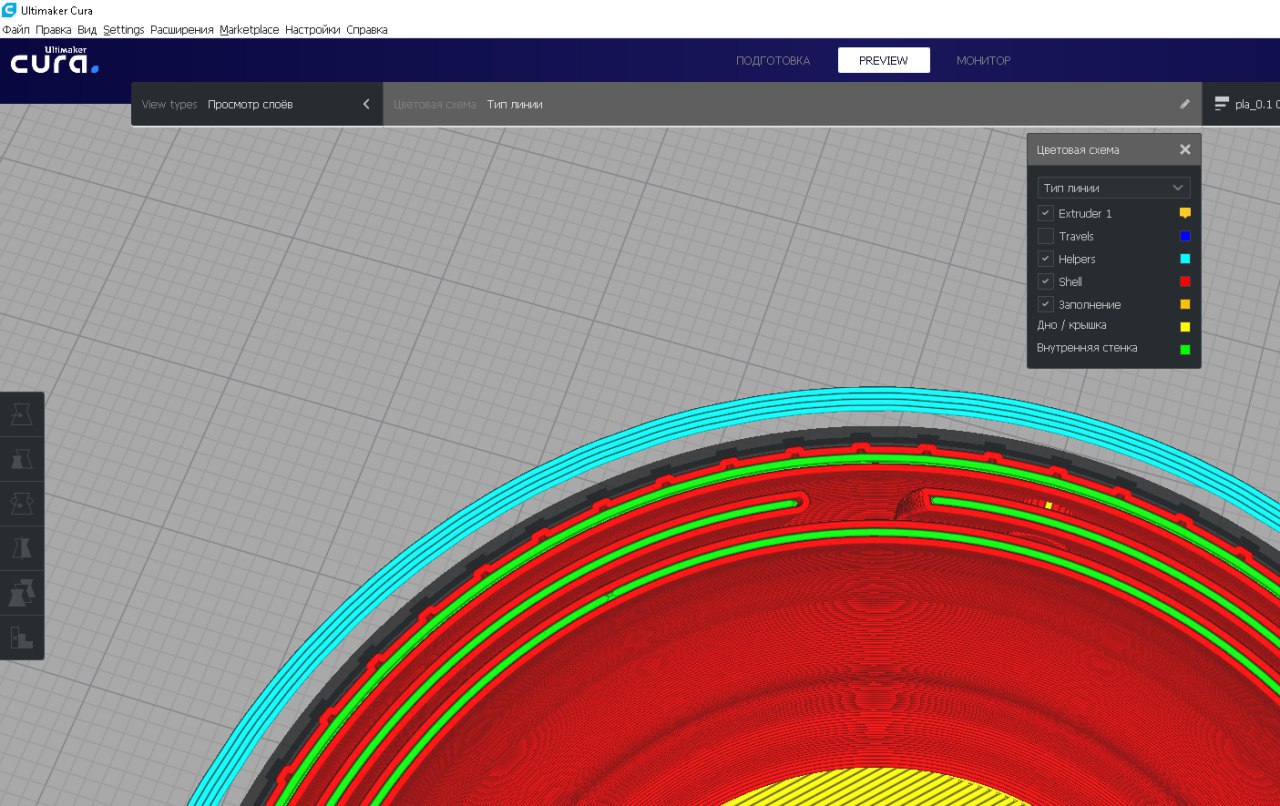
Task: Click the Дно / крышка legend label
Action: (1071, 325)
